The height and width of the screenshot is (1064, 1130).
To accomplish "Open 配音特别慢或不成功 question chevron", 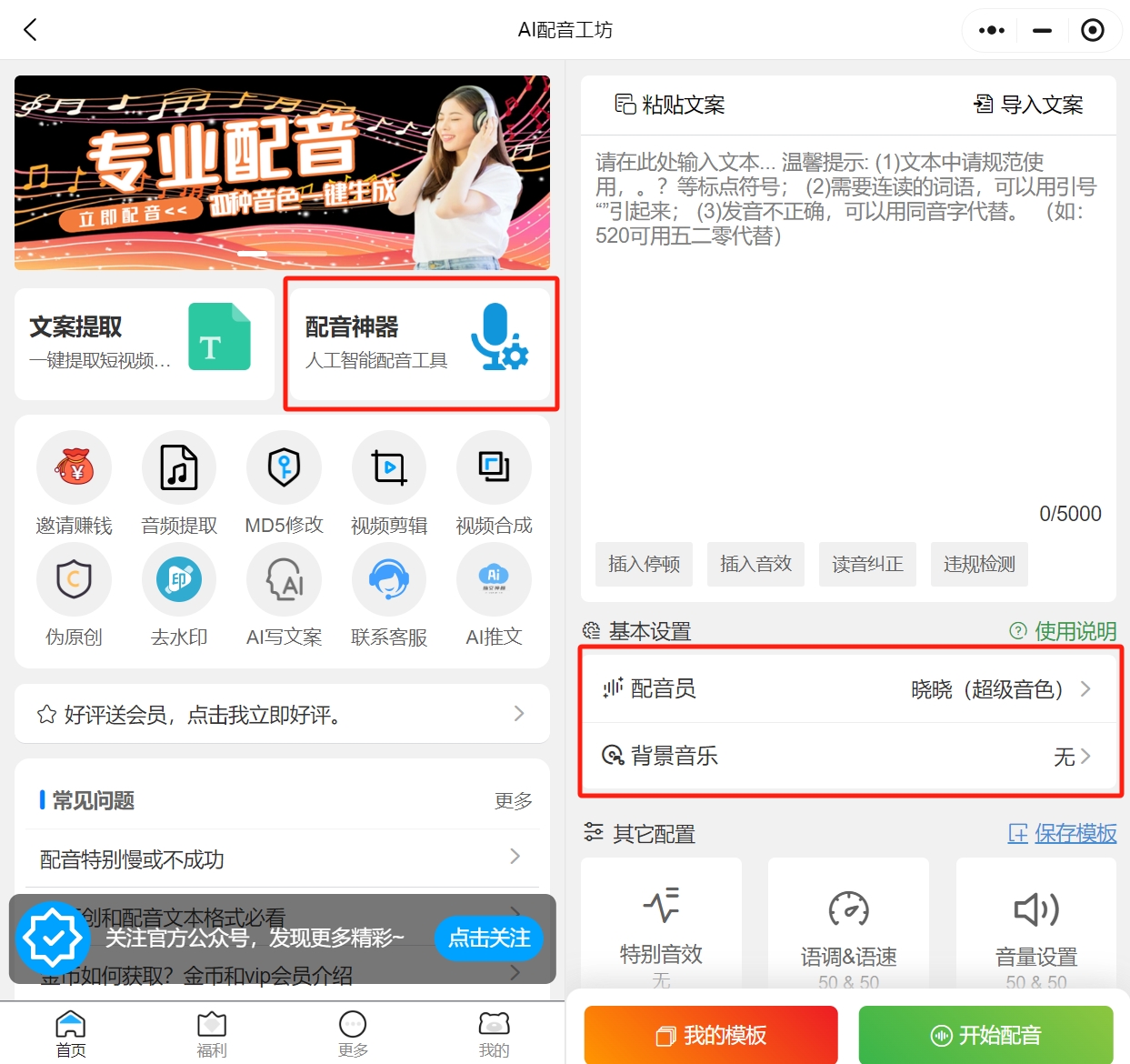I will pyautogui.click(x=515, y=857).
